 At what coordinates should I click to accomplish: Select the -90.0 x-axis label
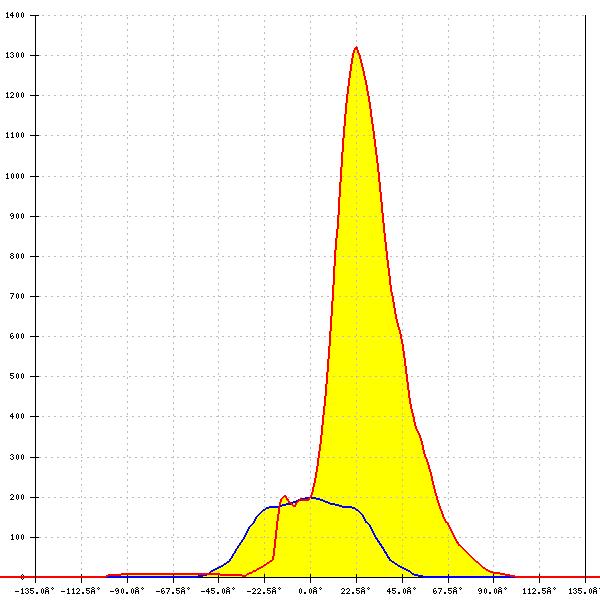click(127, 591)
